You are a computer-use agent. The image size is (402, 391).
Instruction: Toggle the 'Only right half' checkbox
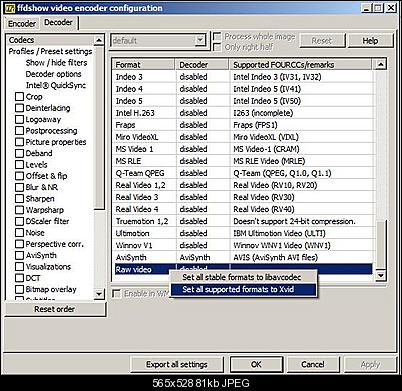click(217, 47)
